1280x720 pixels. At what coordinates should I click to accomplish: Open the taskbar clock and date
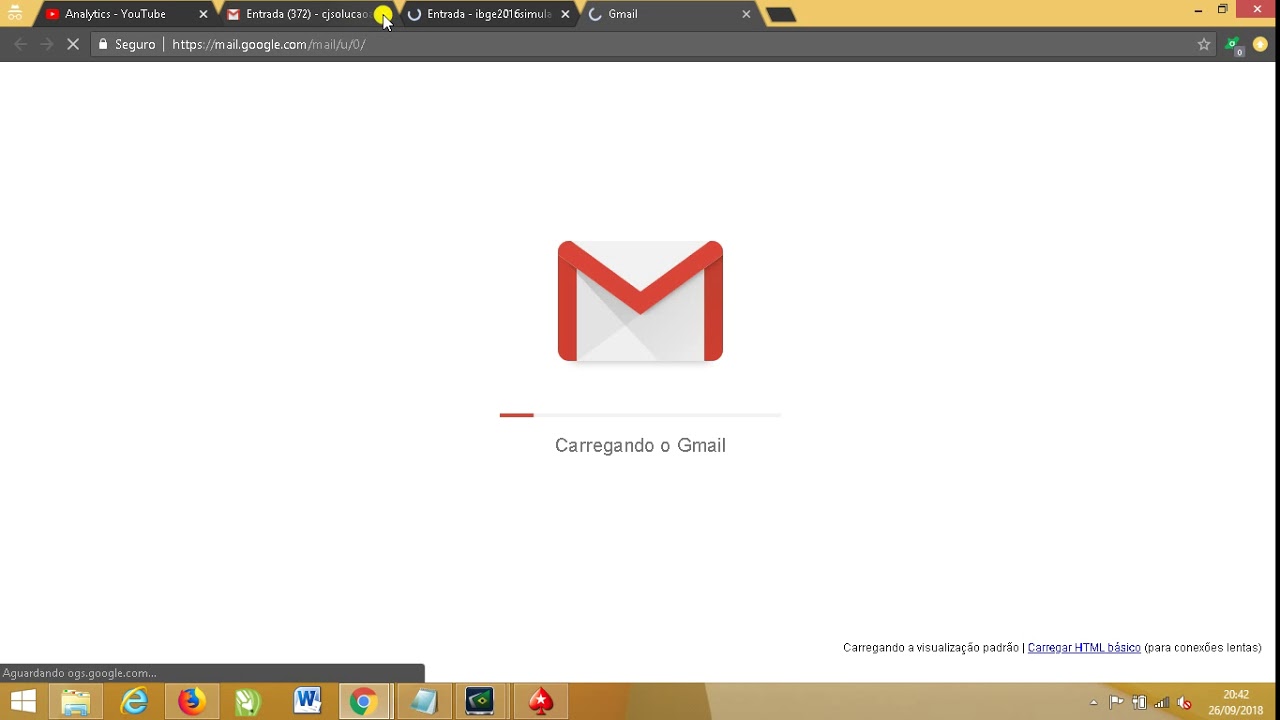coord(1236,702)
